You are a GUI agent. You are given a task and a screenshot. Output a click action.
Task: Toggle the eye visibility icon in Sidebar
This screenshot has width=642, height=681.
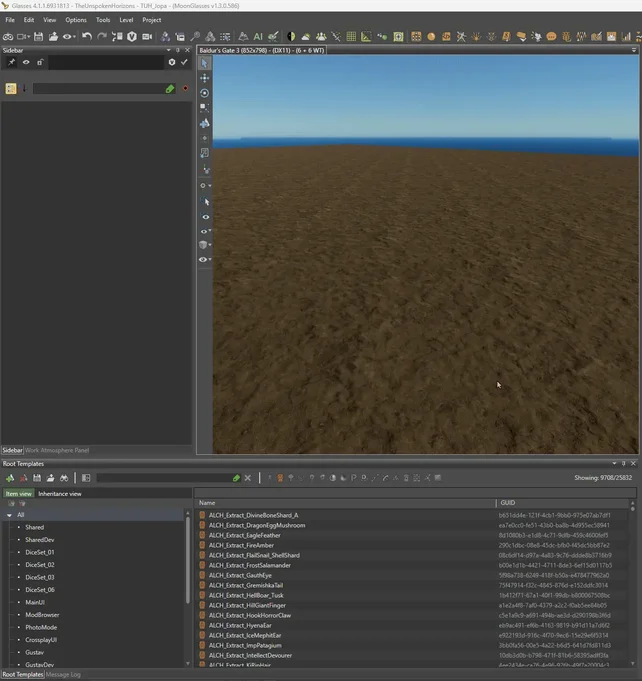click(x=26, y=62)
